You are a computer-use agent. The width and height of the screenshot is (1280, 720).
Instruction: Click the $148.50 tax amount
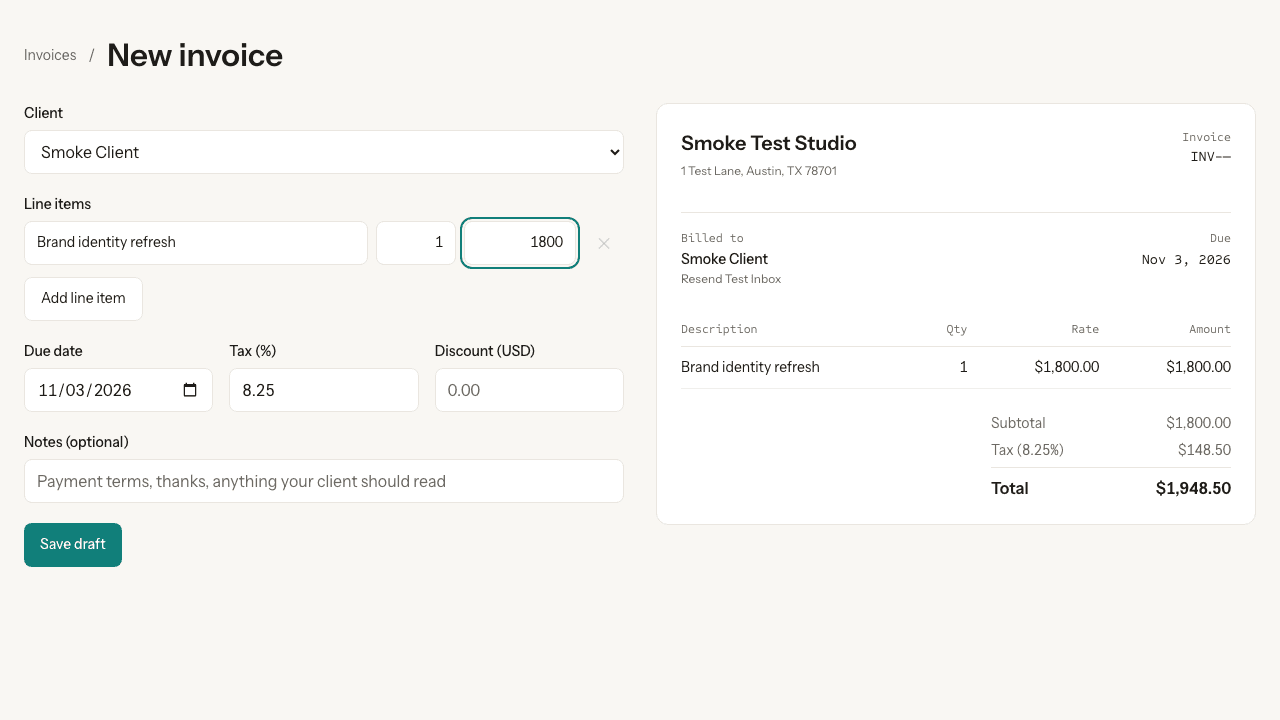point(1204,450)
